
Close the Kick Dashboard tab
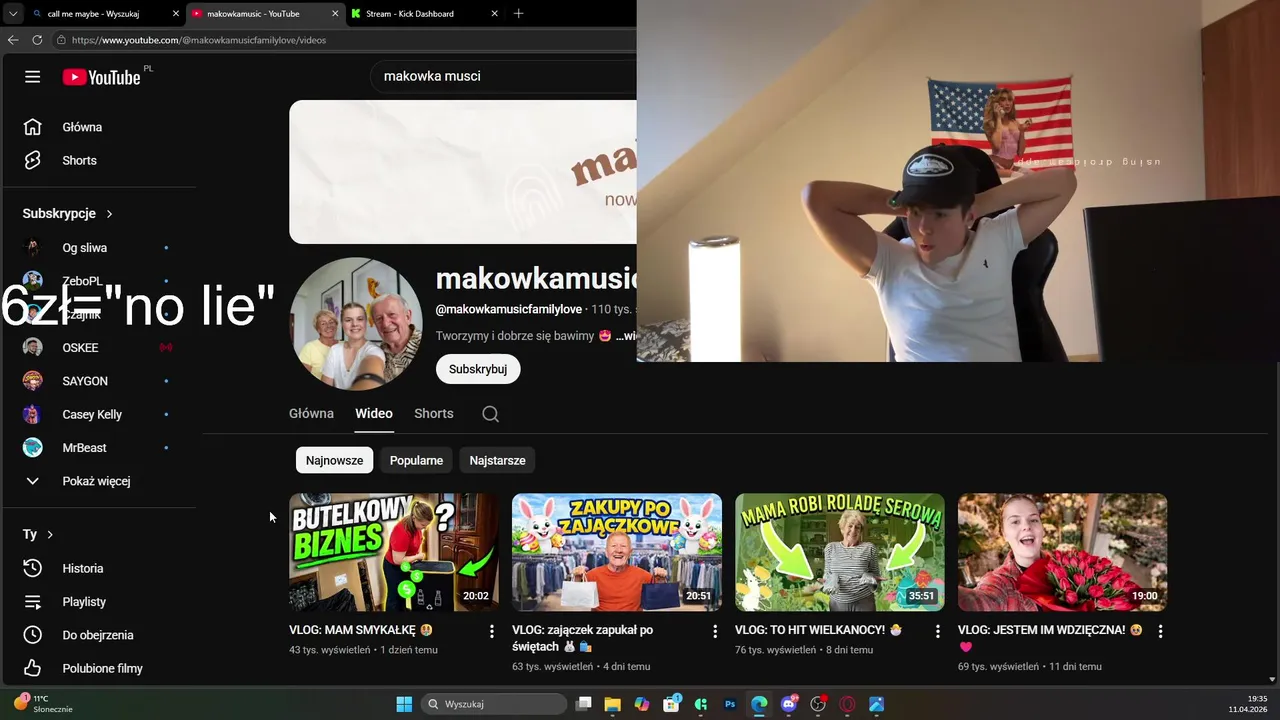pyautogui.click(x=494, y=14)
